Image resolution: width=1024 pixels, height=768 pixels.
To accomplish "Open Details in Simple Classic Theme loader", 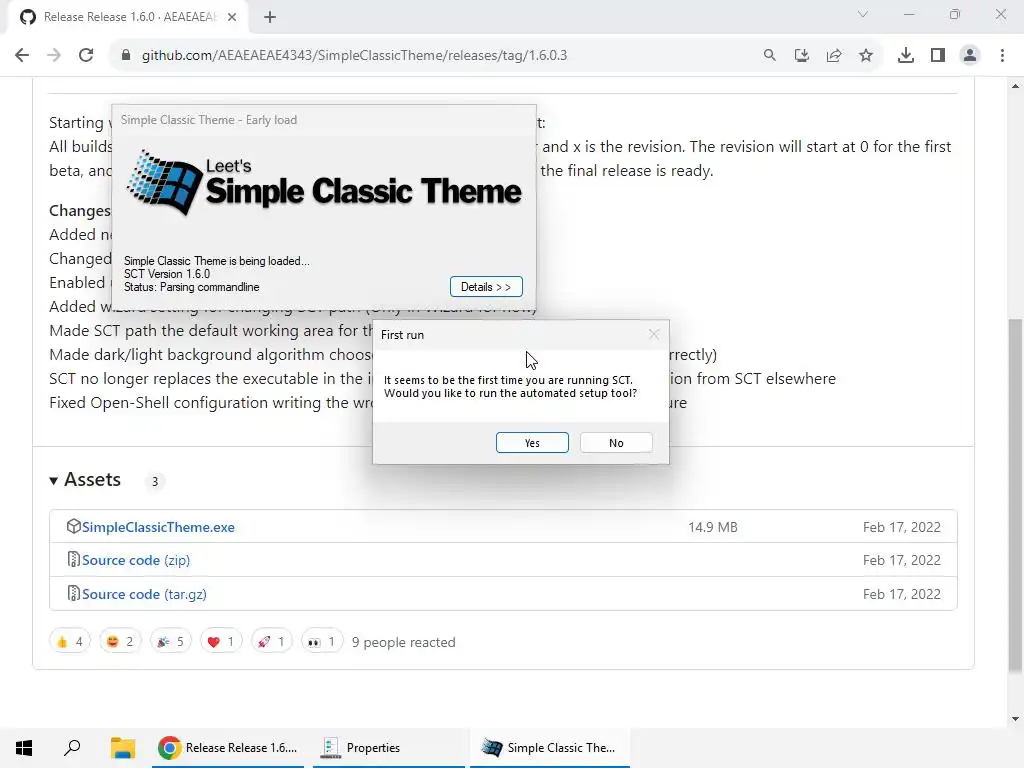I will [x=486, y=287].
